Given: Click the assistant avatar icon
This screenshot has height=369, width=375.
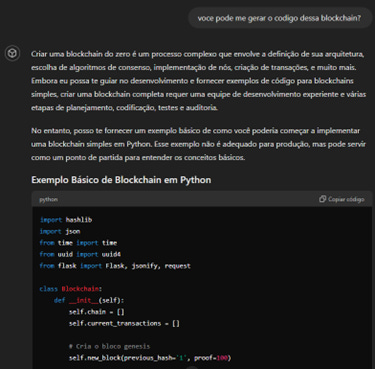Looking at the screenshot, I should [x=12, y=53].
